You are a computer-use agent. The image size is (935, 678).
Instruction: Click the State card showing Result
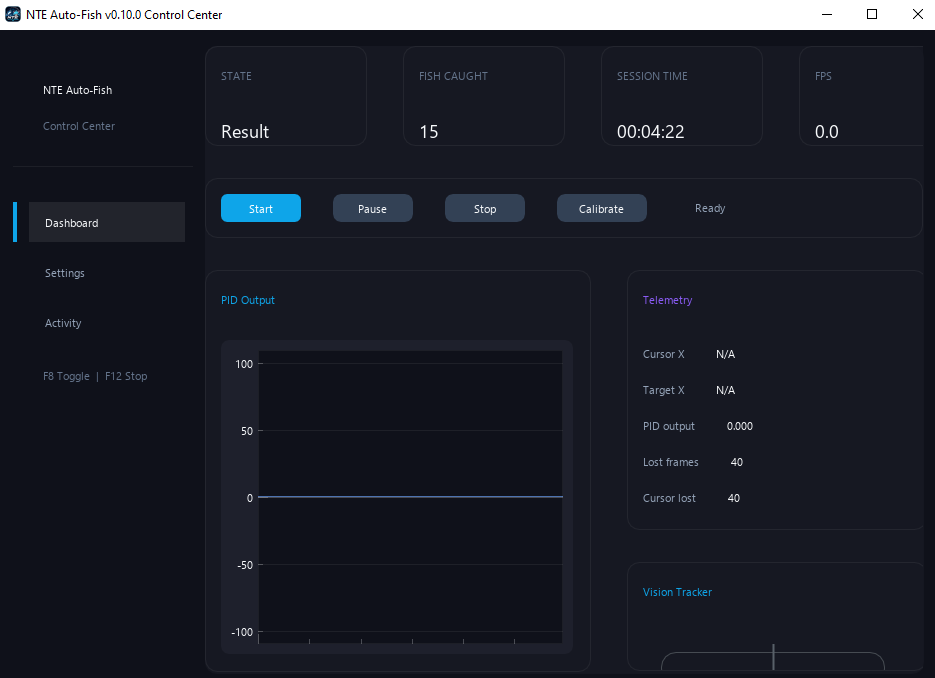tap(286, 96)
